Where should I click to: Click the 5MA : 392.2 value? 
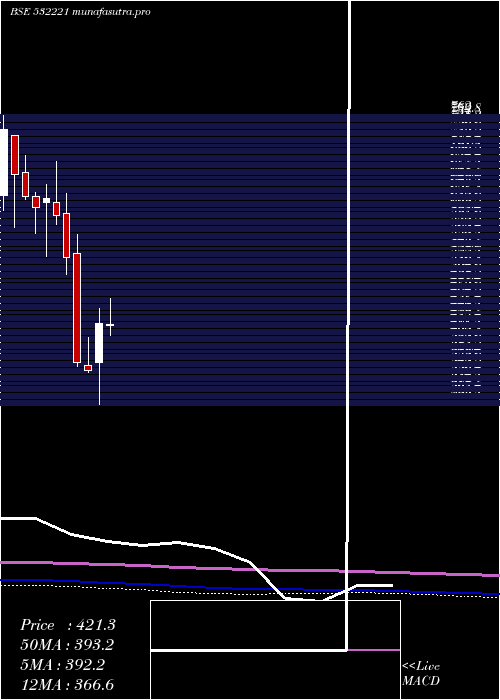62,665
